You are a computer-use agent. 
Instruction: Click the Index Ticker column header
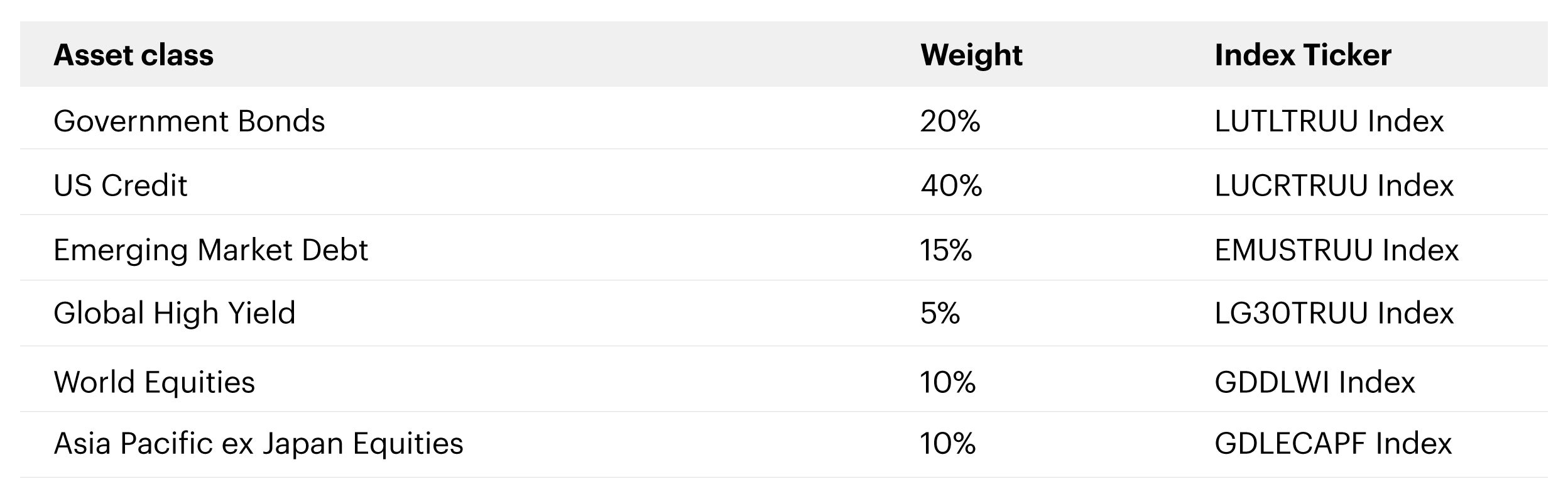[1302, 55]
